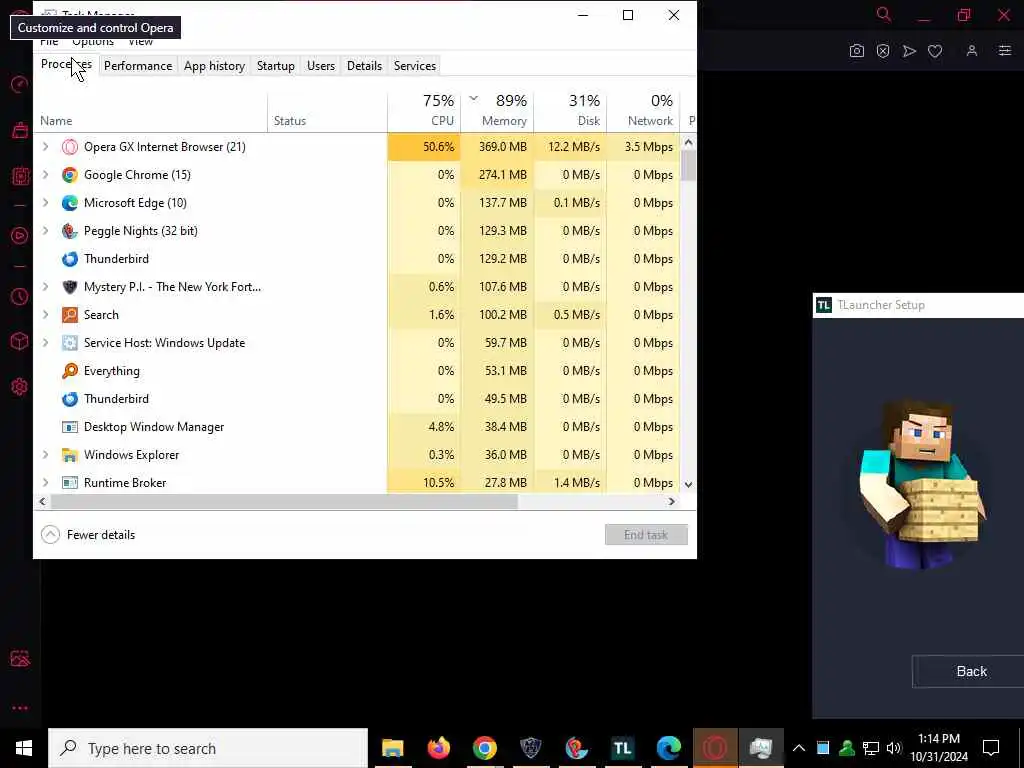
Task: Open Firefox from the taskbar
Action: coord(439,748)
